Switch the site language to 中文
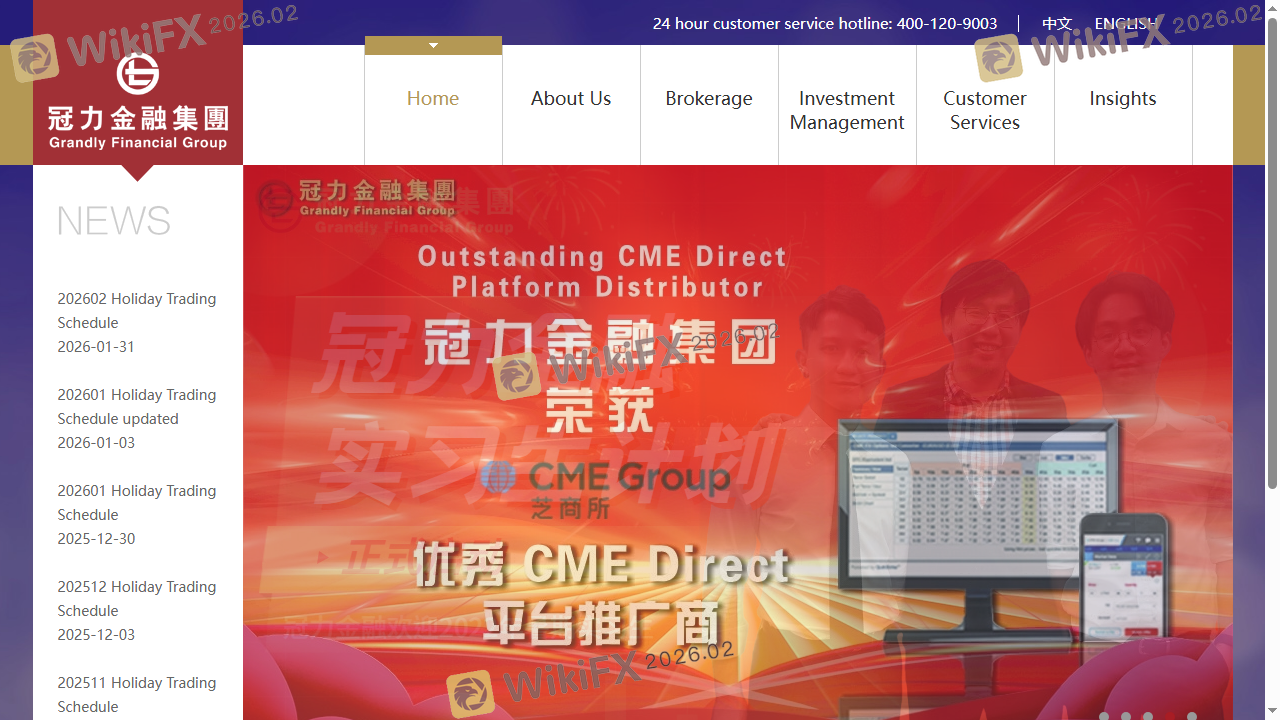 click(1056, 23)
